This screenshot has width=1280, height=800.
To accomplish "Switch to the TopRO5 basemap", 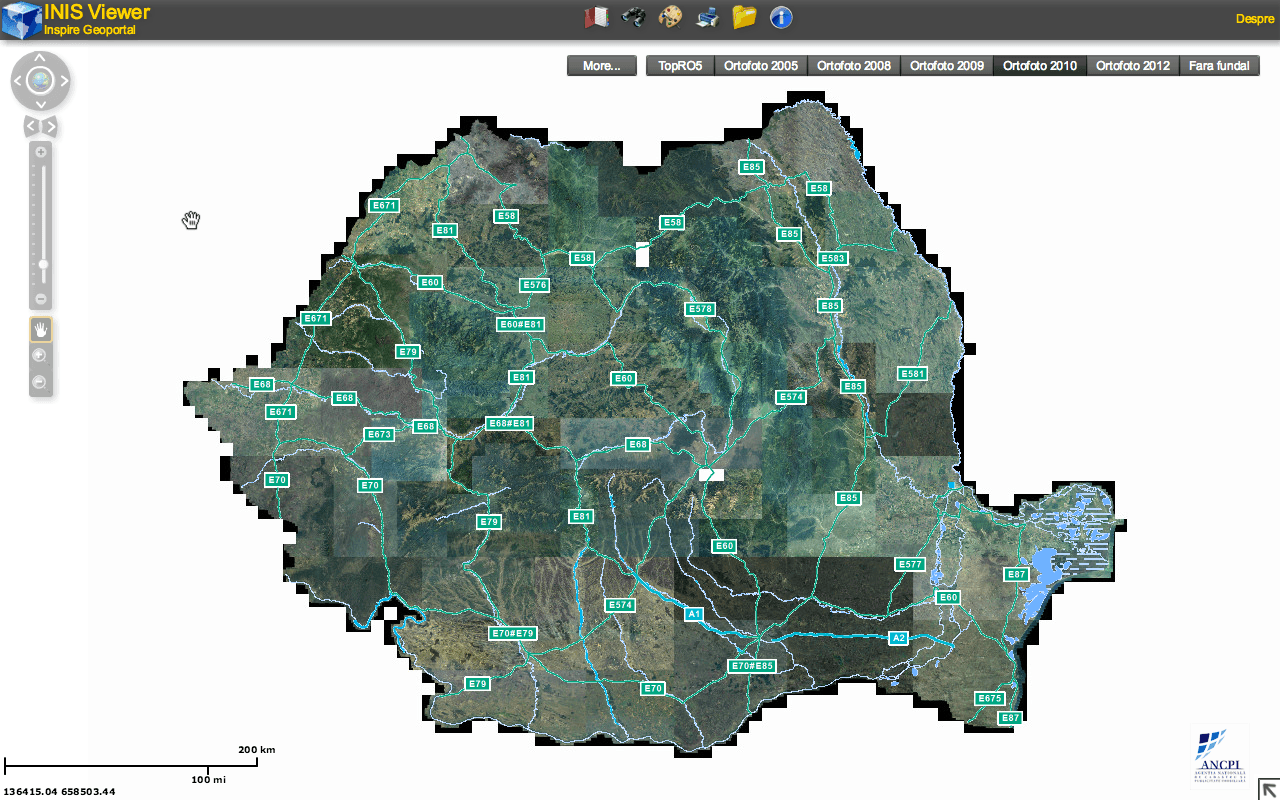I will [x=680, y=66].
